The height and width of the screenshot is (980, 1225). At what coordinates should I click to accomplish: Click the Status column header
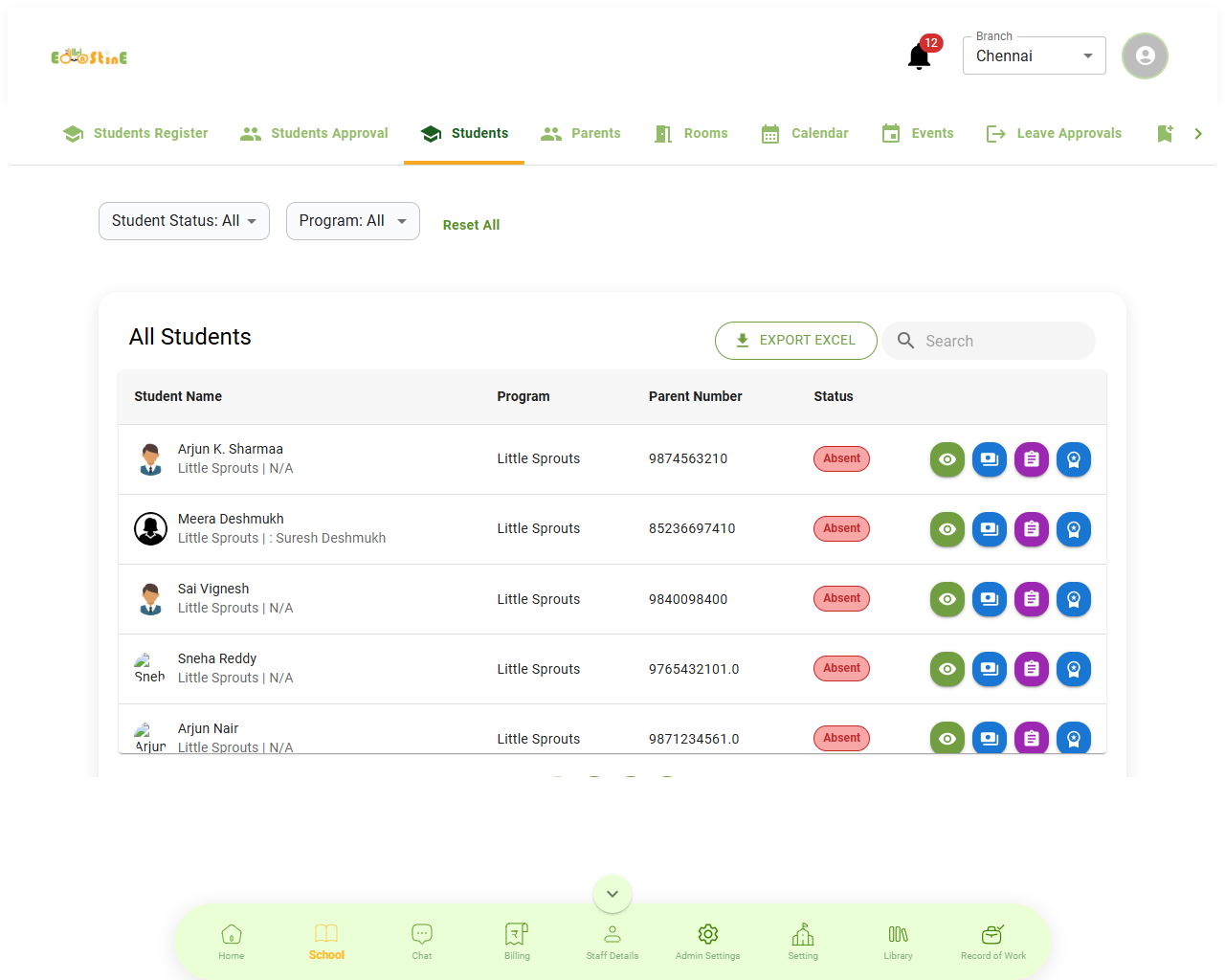click(x=834, y=396)
